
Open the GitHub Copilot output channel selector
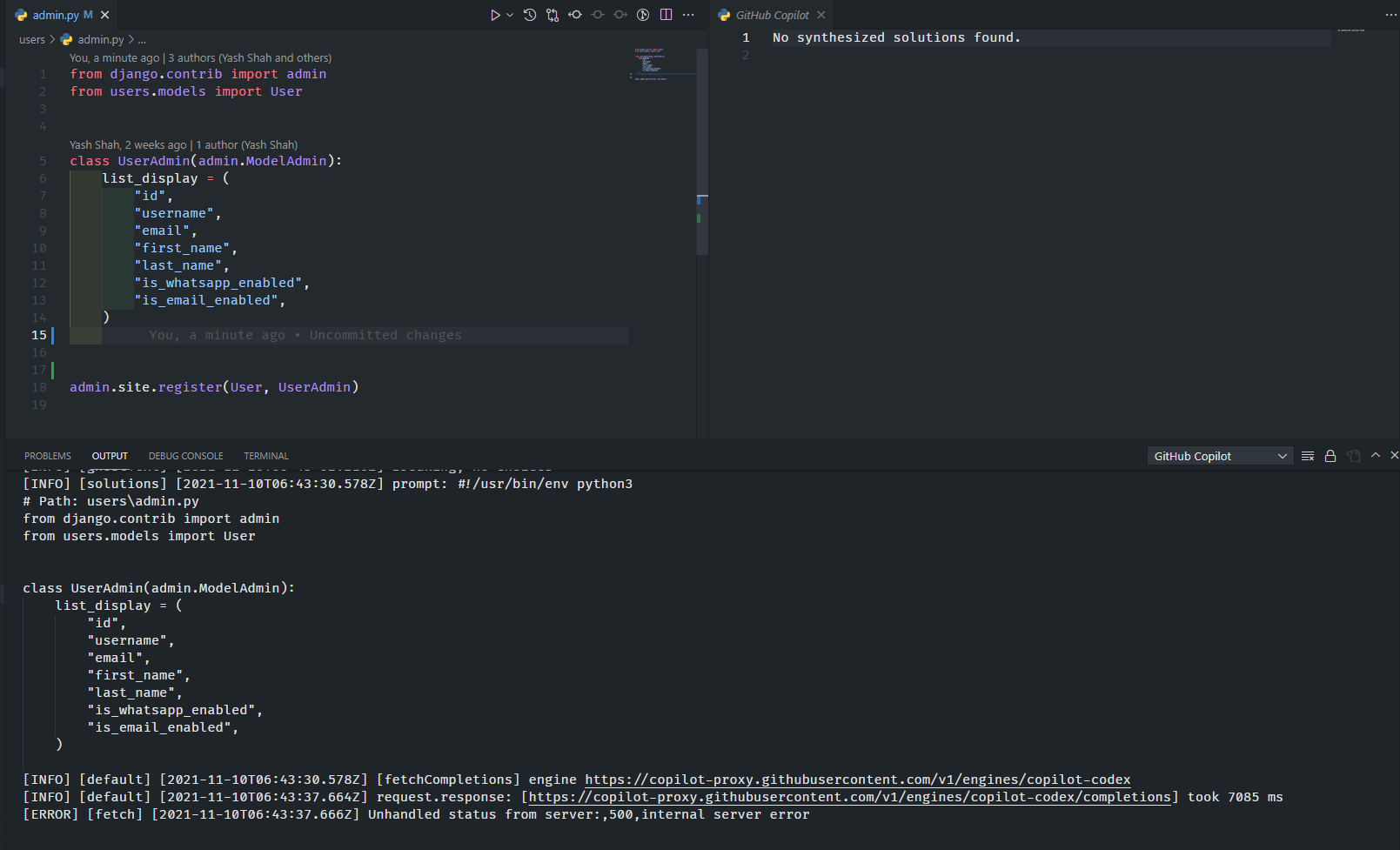click(1219, 455)
